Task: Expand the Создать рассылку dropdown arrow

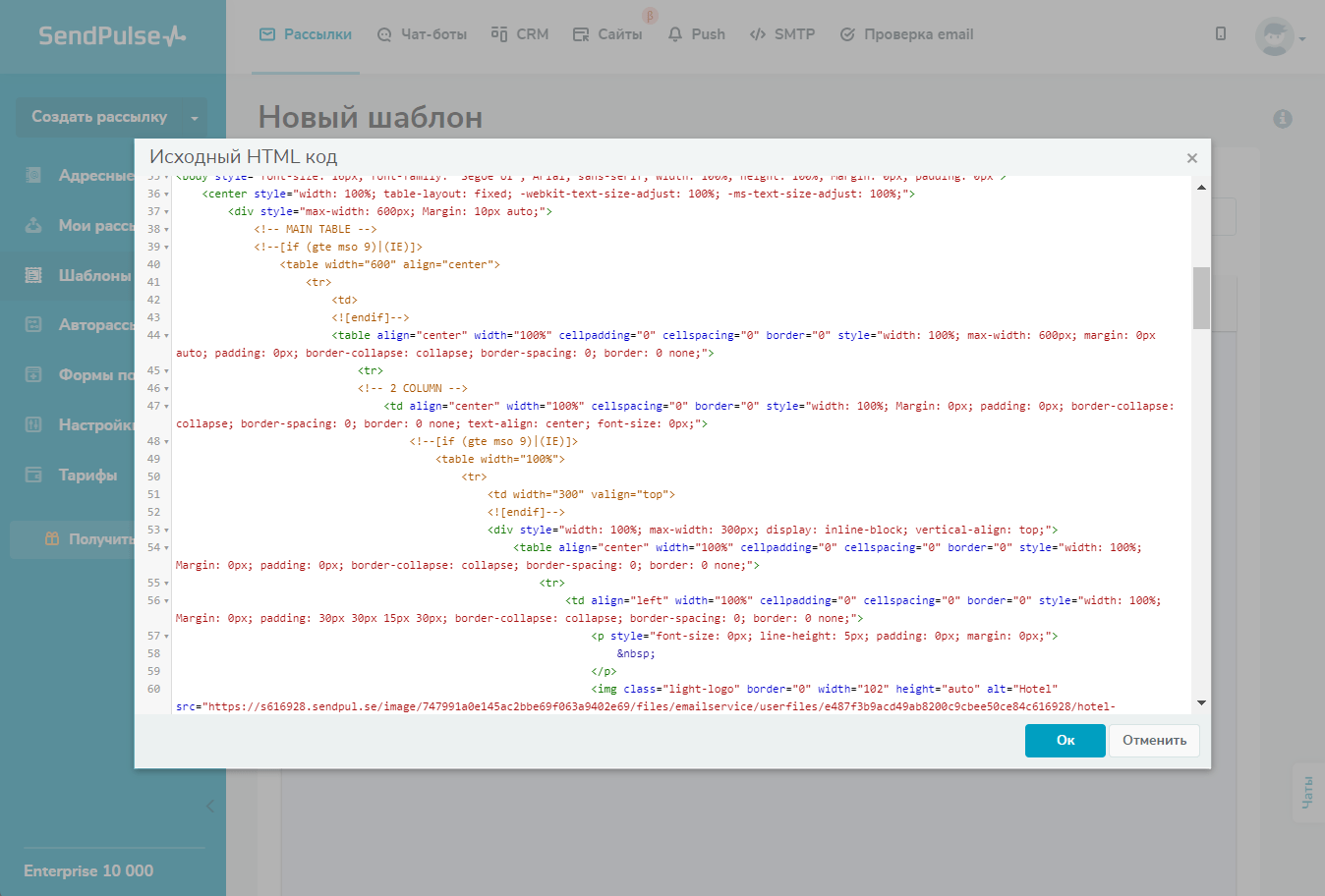Action: click(195, 118)
